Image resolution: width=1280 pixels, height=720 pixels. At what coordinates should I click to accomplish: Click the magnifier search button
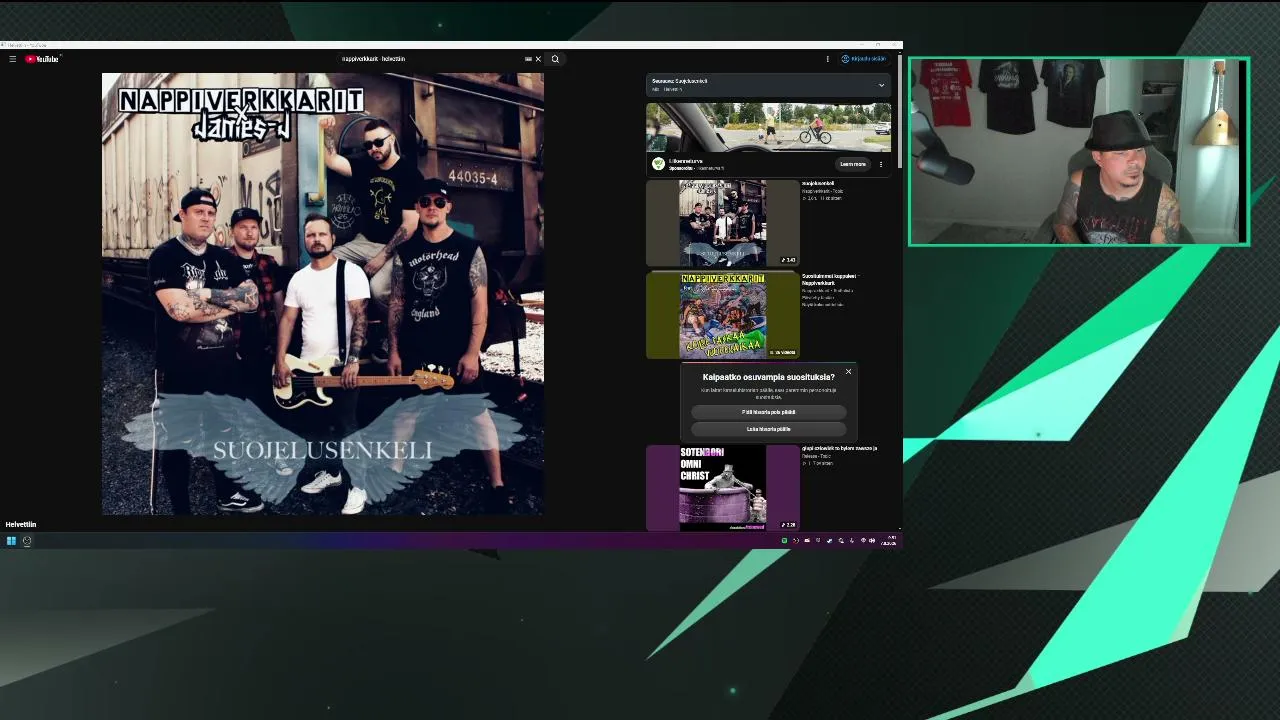(x=555, y=59)
